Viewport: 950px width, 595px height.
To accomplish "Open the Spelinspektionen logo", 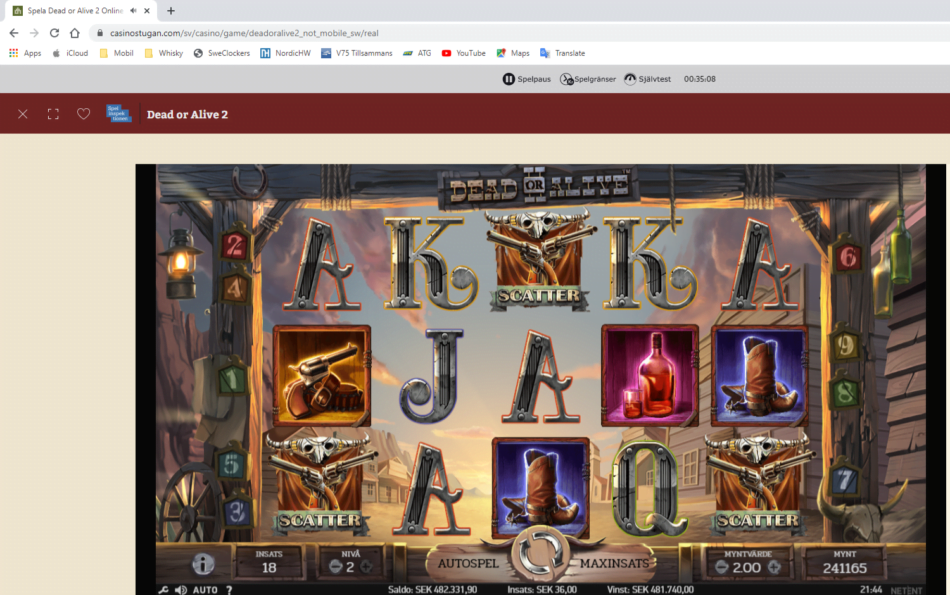I will click(118, 113).
